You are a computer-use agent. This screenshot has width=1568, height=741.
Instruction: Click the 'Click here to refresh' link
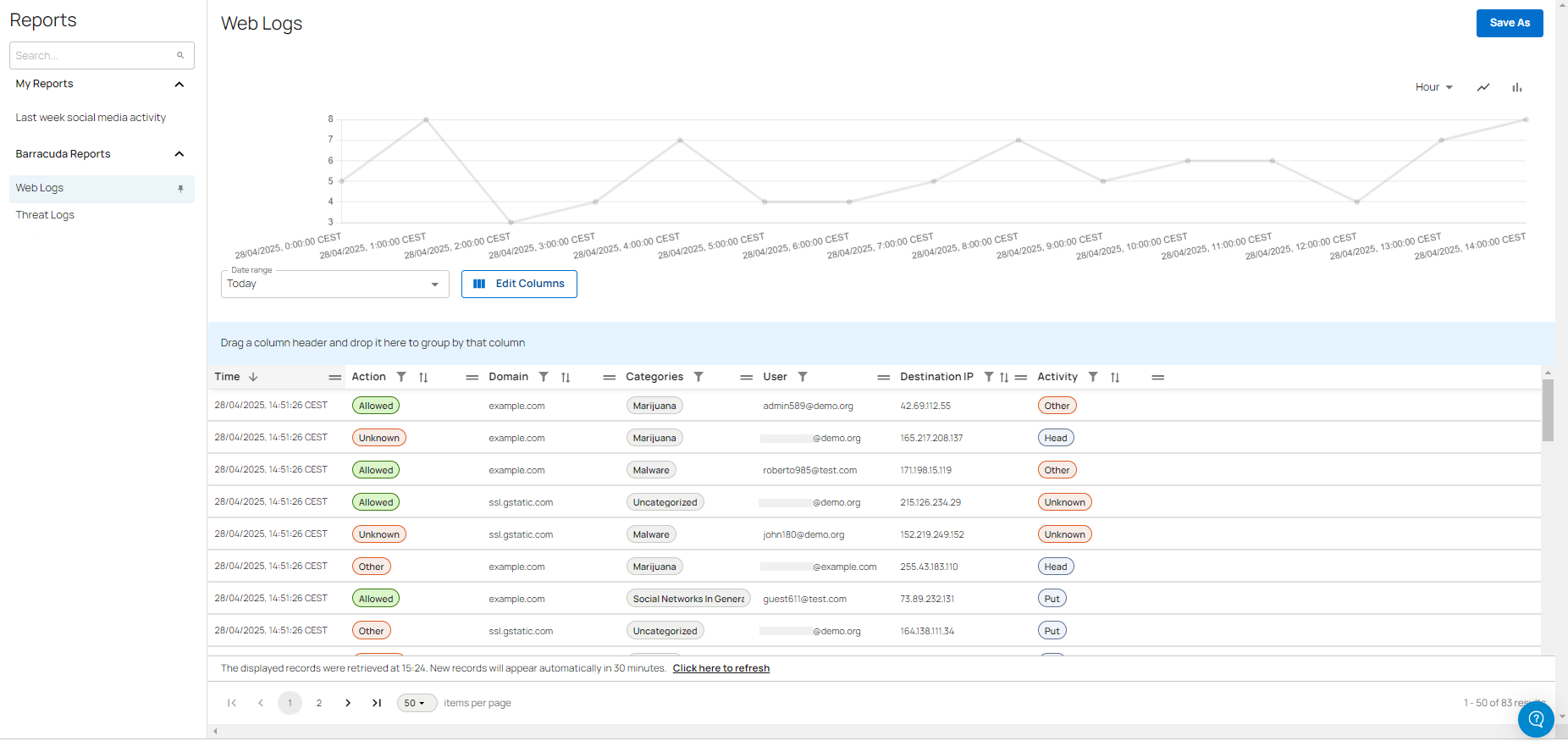point(721,668)
